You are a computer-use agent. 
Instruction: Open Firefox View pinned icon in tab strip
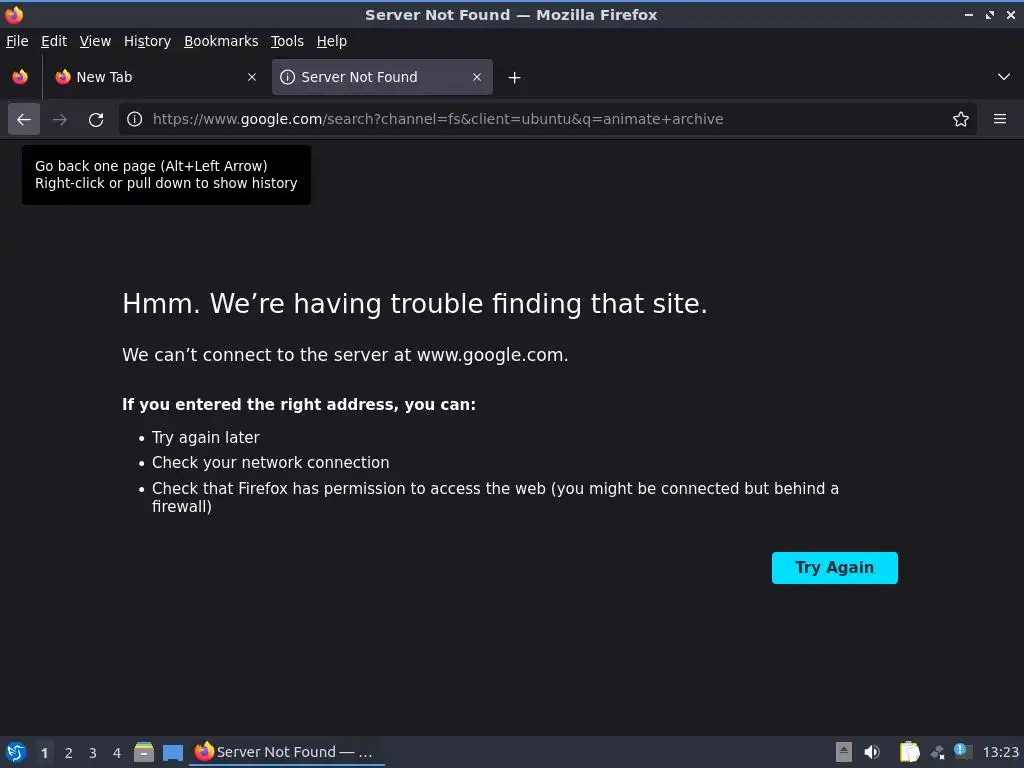20,77
